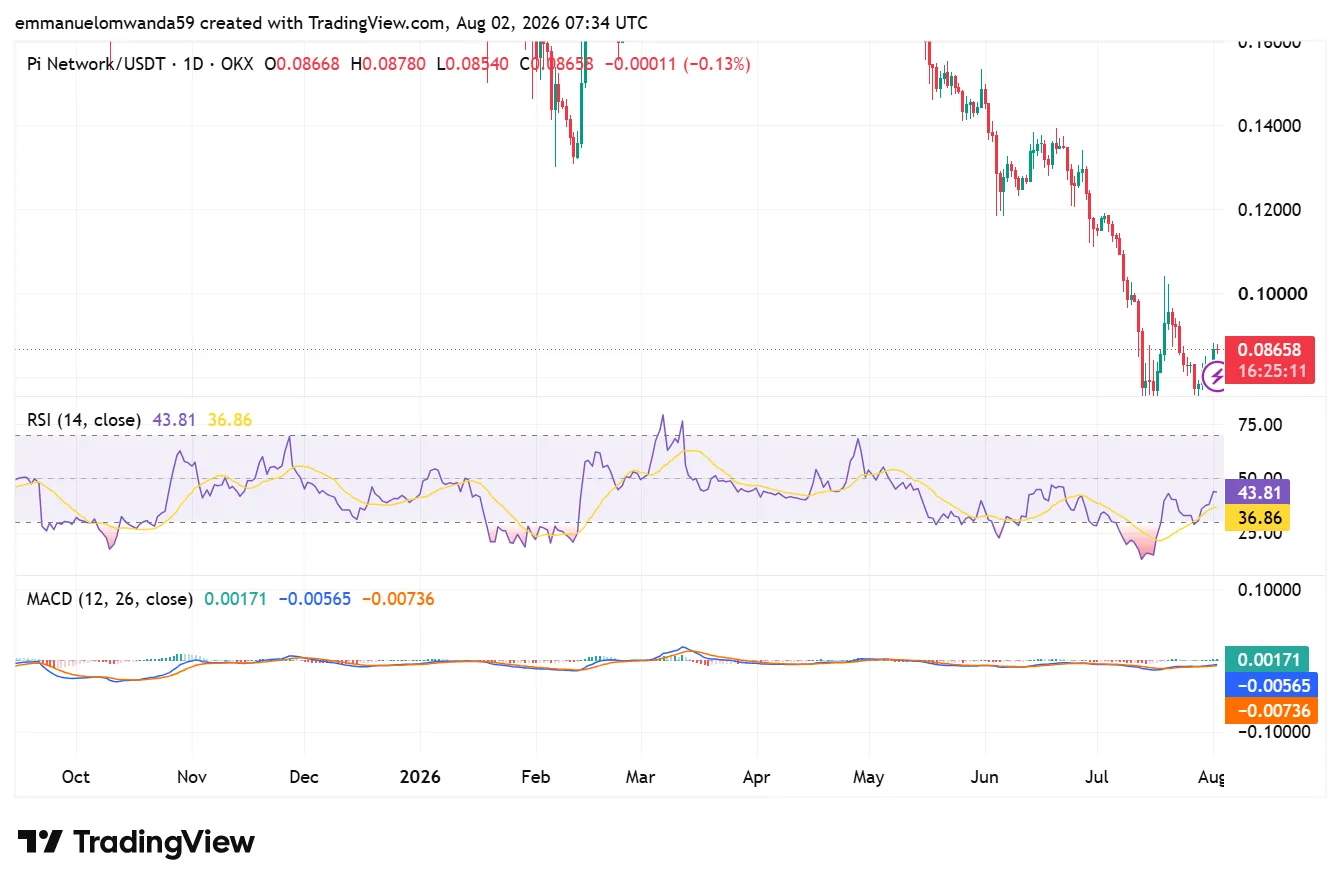
Task: Click the 2026 label on time axis
Action: coord(420,777)
